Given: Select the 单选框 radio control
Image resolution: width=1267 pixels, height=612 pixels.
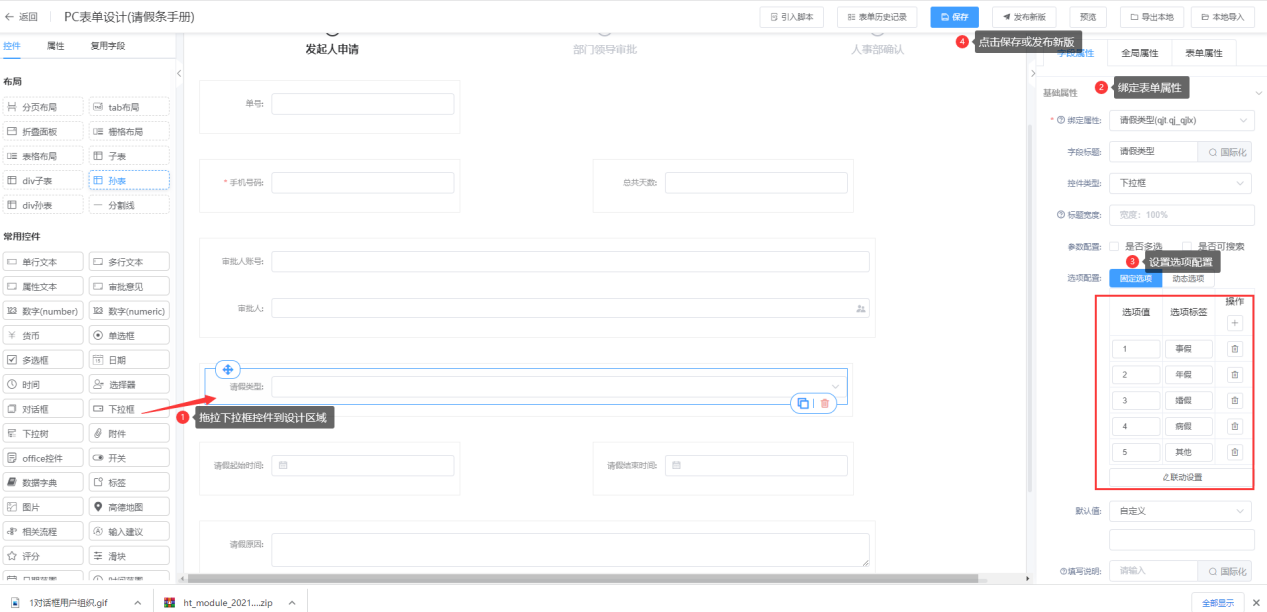Looking at the screenshot, I should click(x=129, y=335).
